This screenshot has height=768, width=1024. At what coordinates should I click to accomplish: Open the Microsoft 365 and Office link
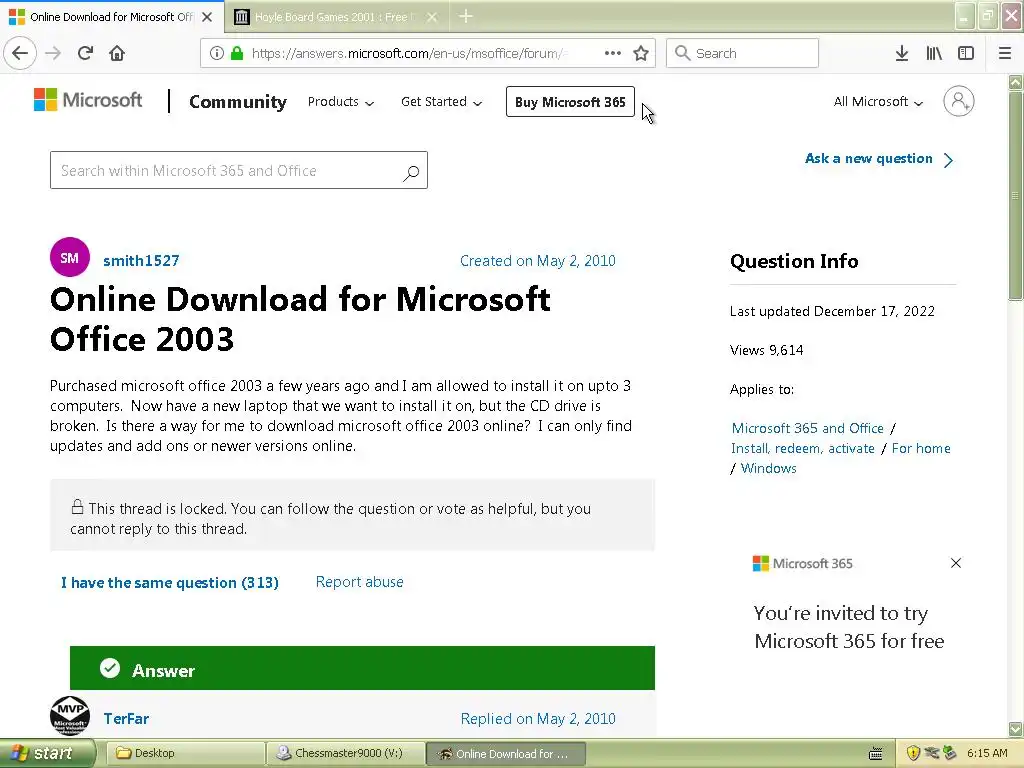pyautogui.click(x=807, y=428)
